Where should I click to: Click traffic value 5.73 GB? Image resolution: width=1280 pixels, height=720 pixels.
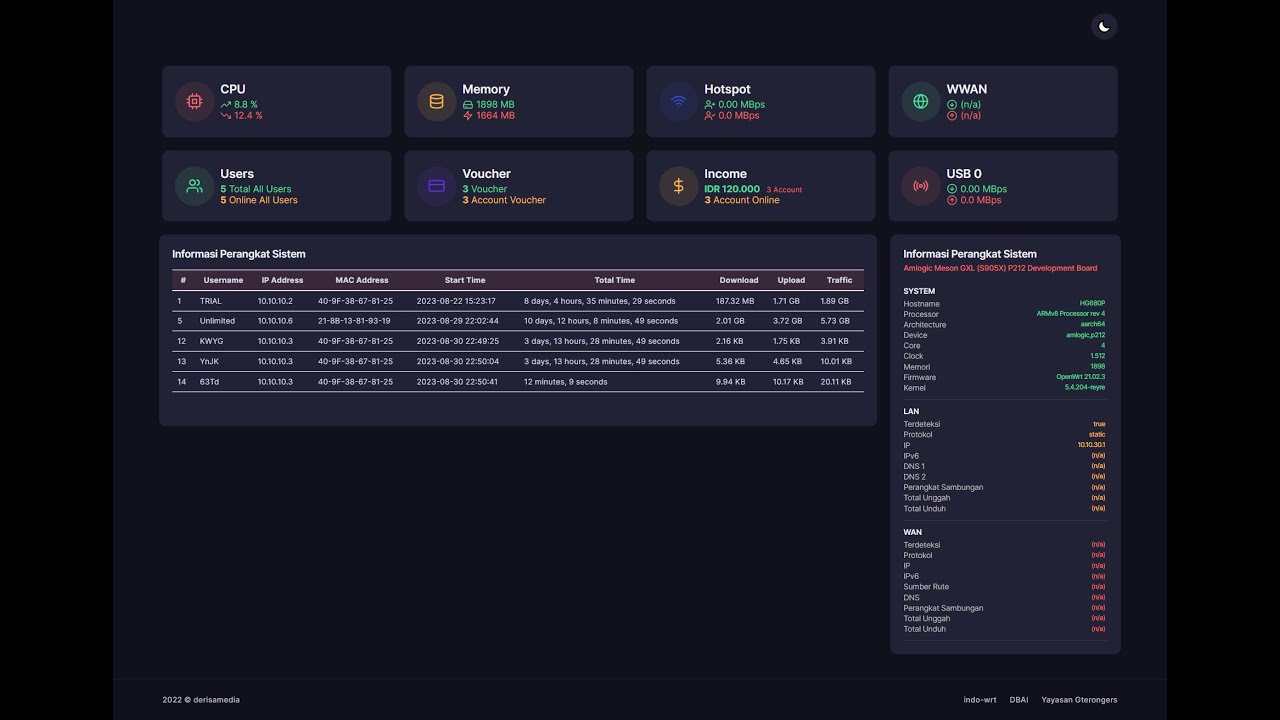coord(835,321)
